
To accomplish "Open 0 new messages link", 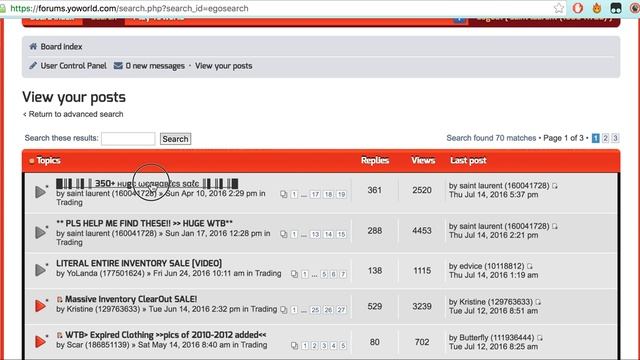I will 155,65.
